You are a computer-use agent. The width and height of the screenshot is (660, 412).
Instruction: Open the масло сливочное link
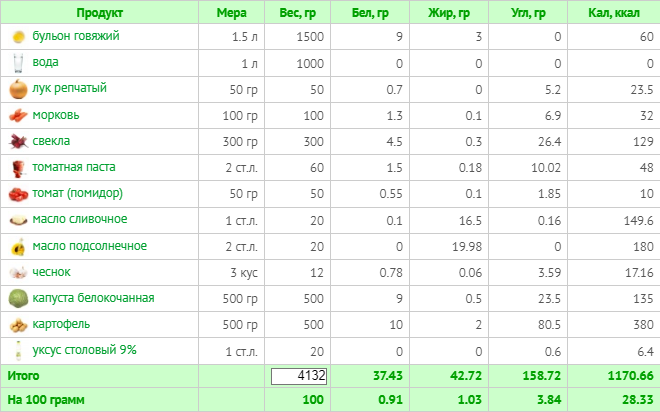80,219
